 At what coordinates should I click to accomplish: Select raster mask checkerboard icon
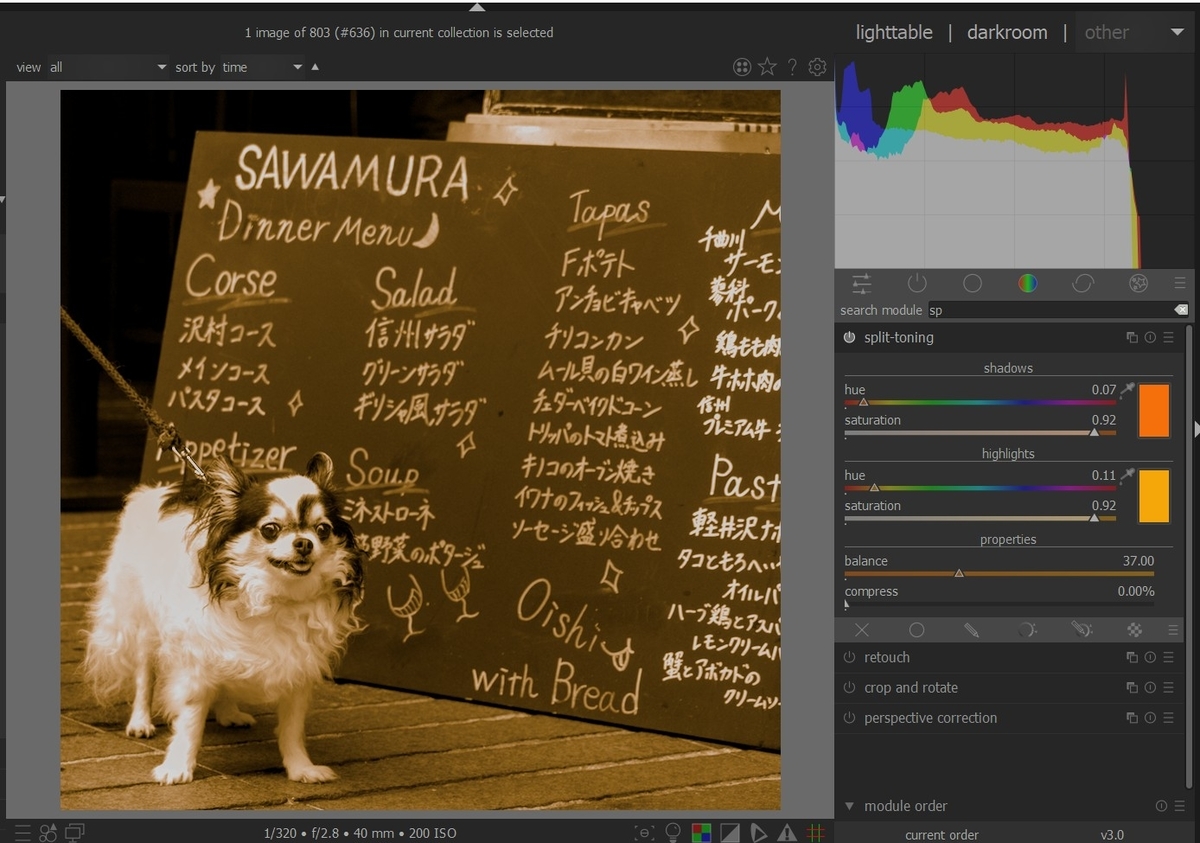pos(1135,630)
